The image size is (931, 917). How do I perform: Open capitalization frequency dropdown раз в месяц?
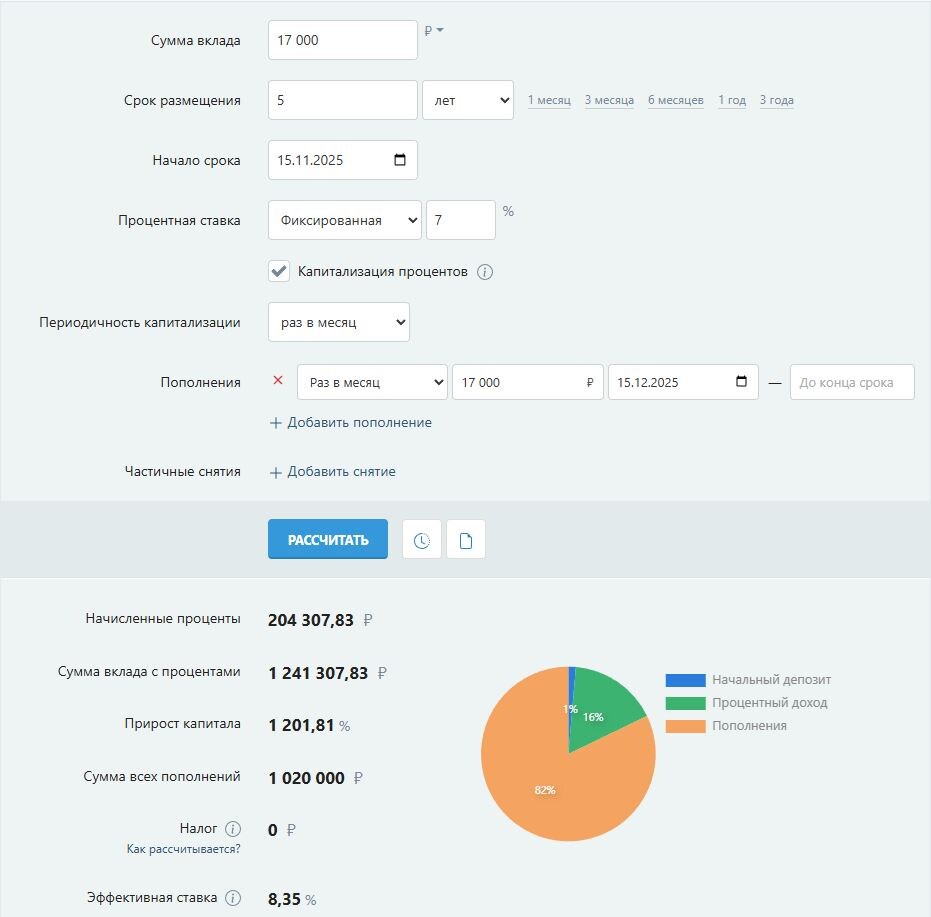[x=338, y=322]
